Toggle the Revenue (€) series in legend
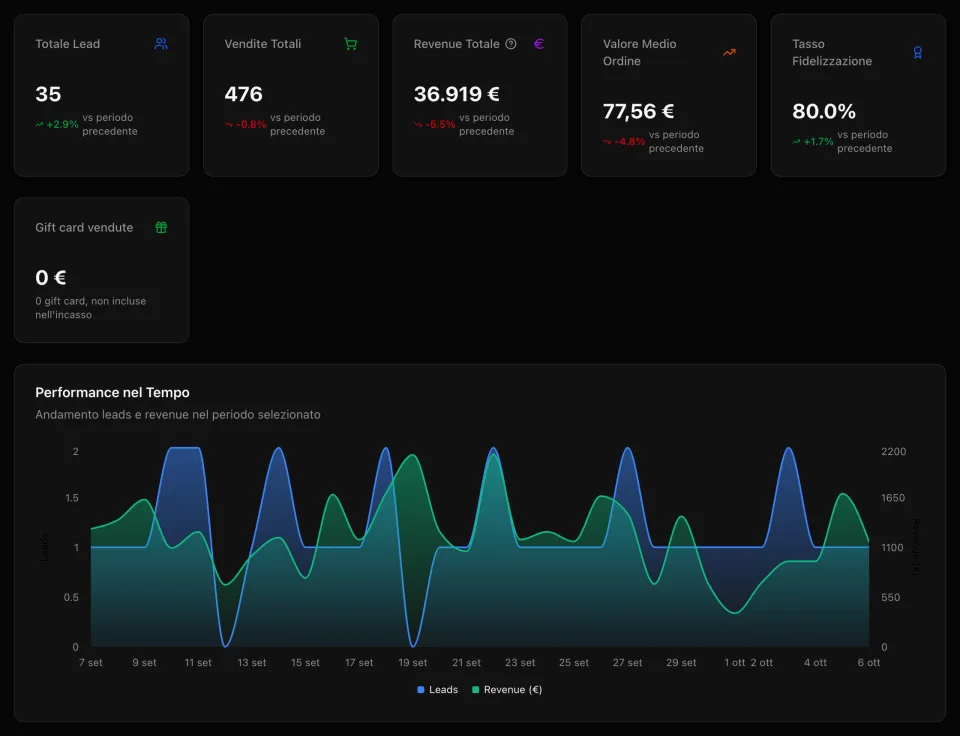Image resolution: width=960 pixels, height=736 pixels. (507, 689)
